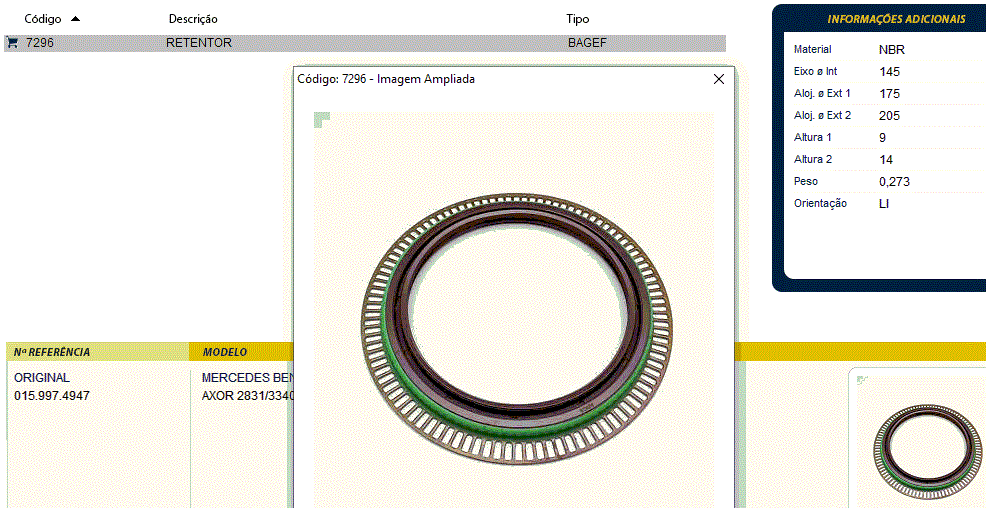Sort by the Tipo column header
986x508 pixels.
(x=578, y=19)
